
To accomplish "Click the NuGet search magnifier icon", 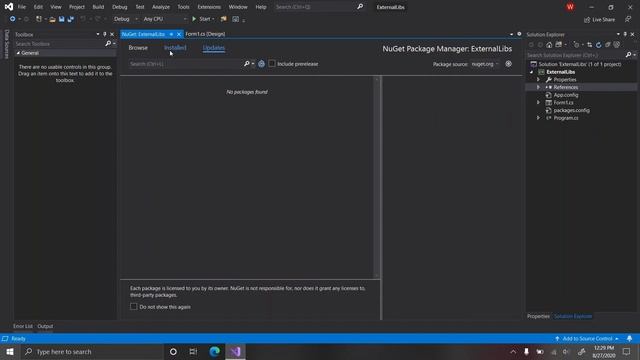I will click(247, 64).
